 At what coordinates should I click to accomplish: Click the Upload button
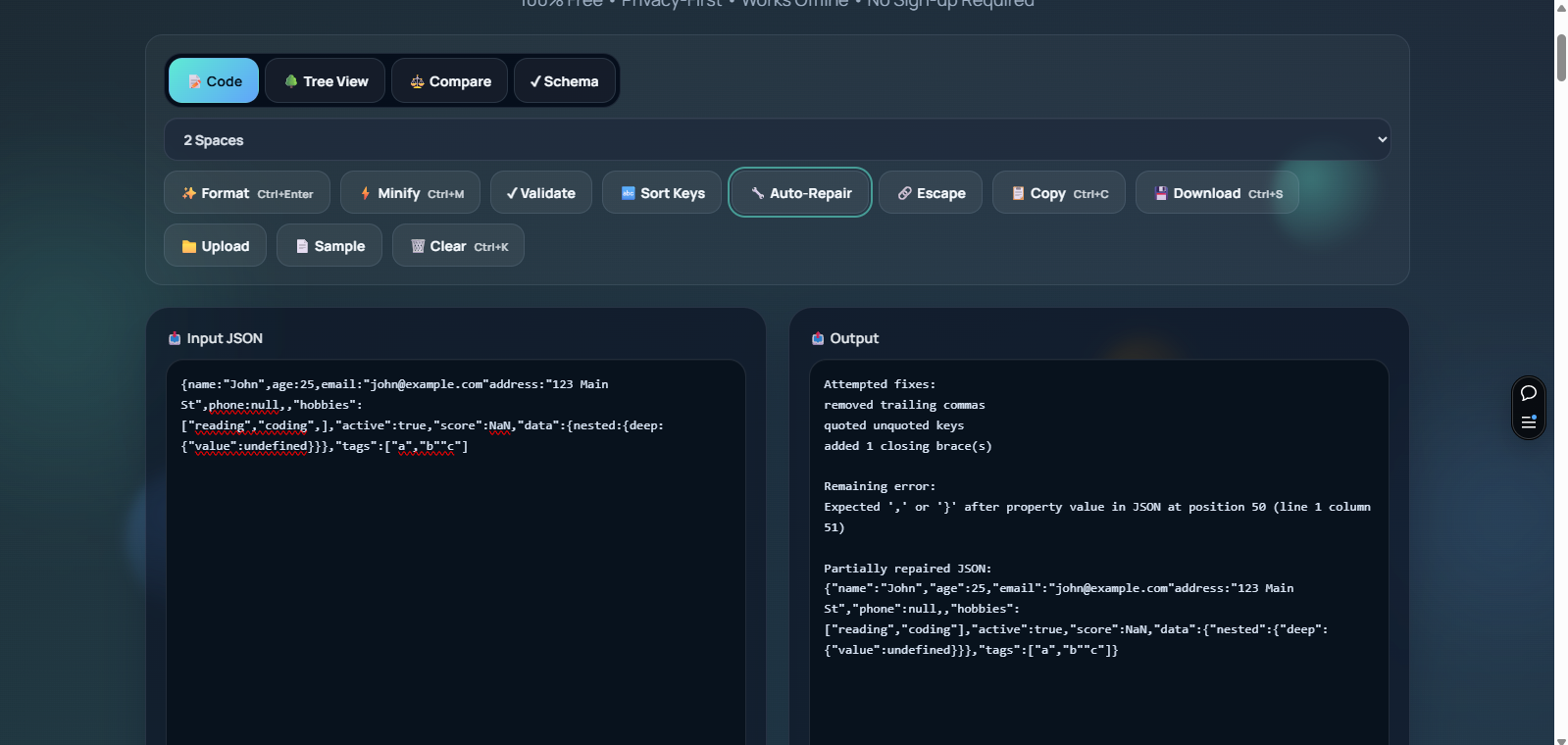(x=215, y=246)
